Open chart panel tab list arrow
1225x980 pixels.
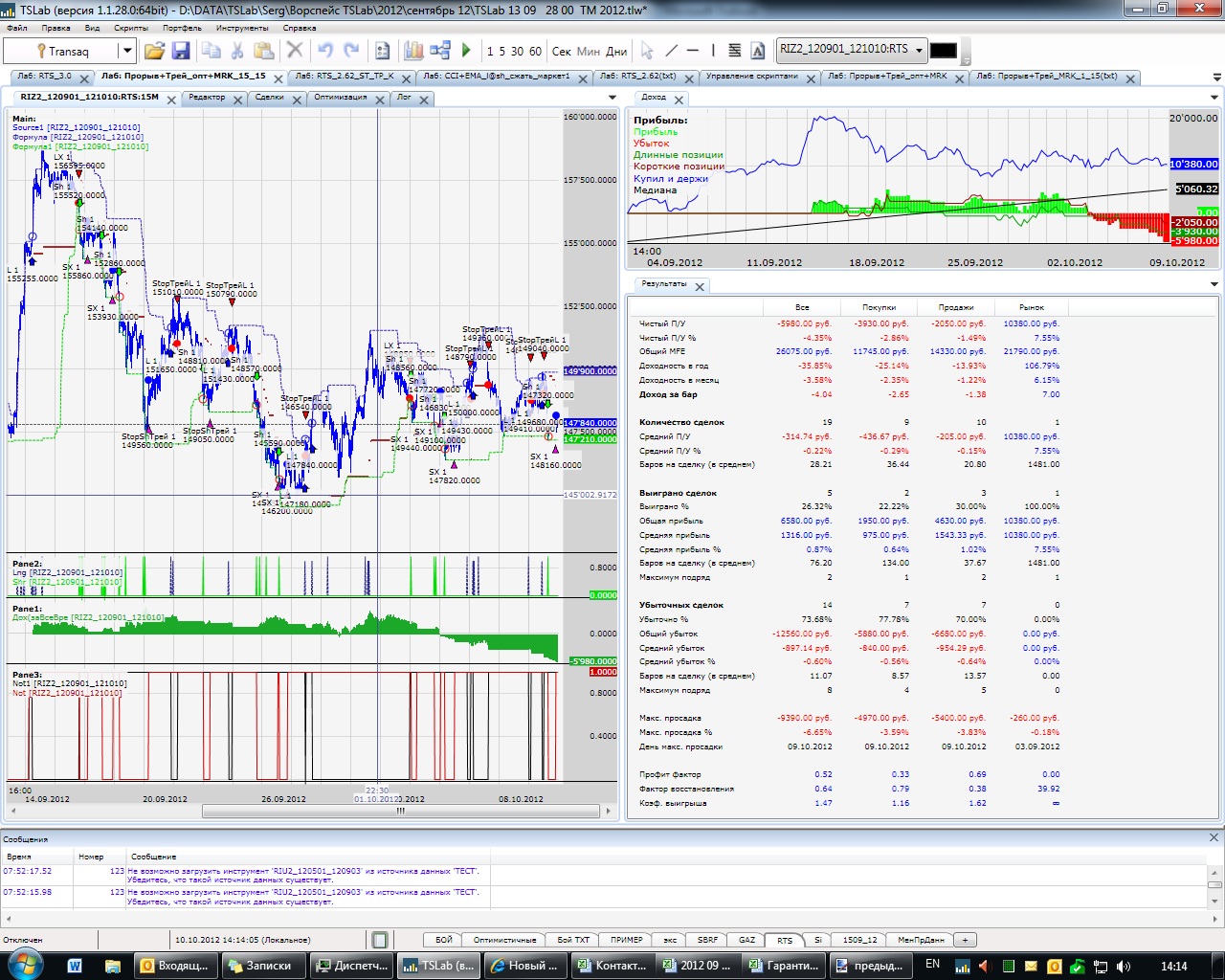pos(612,98)
